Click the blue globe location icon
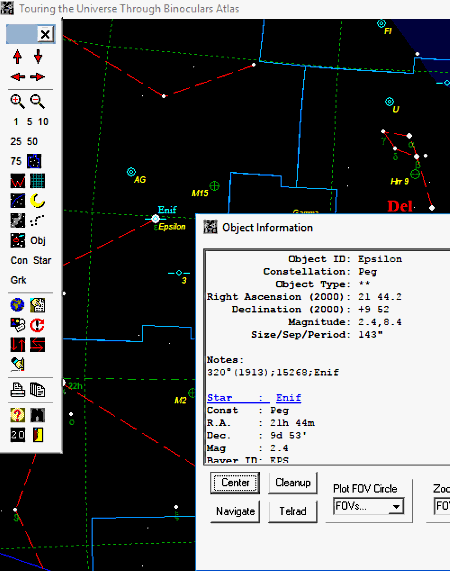Screen dimensions: 450x571 [17, 305]
